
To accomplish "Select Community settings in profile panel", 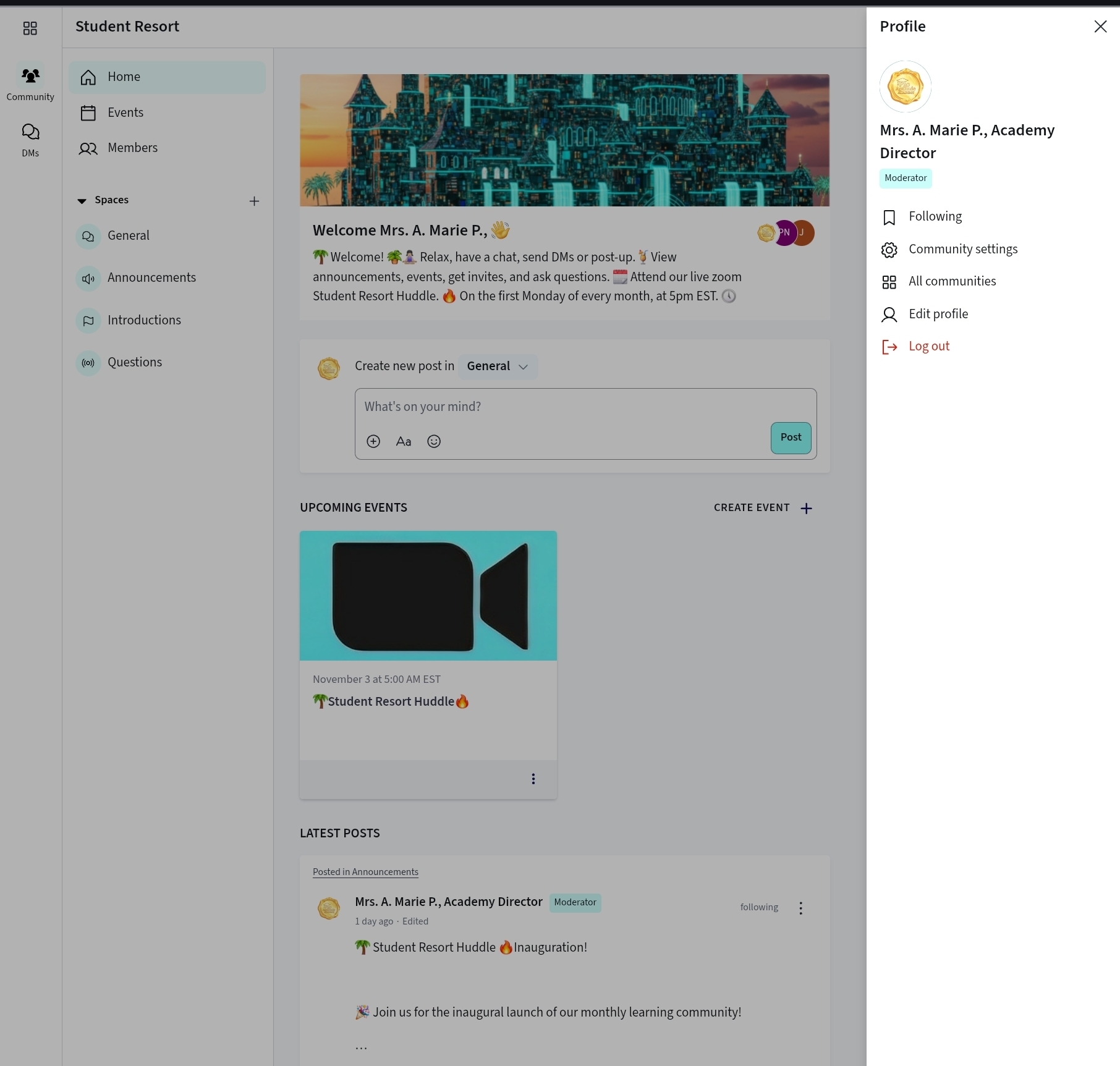I will point(962,249).
